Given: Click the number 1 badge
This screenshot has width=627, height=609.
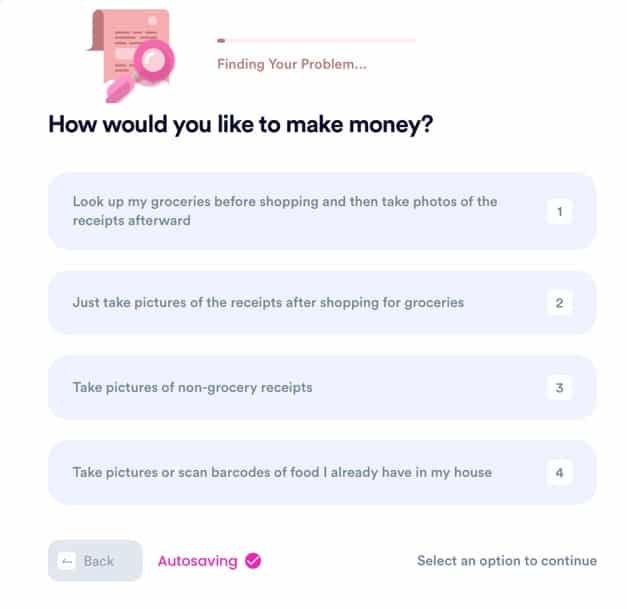Looking at the screenshot, I should [x=559, y=212].
